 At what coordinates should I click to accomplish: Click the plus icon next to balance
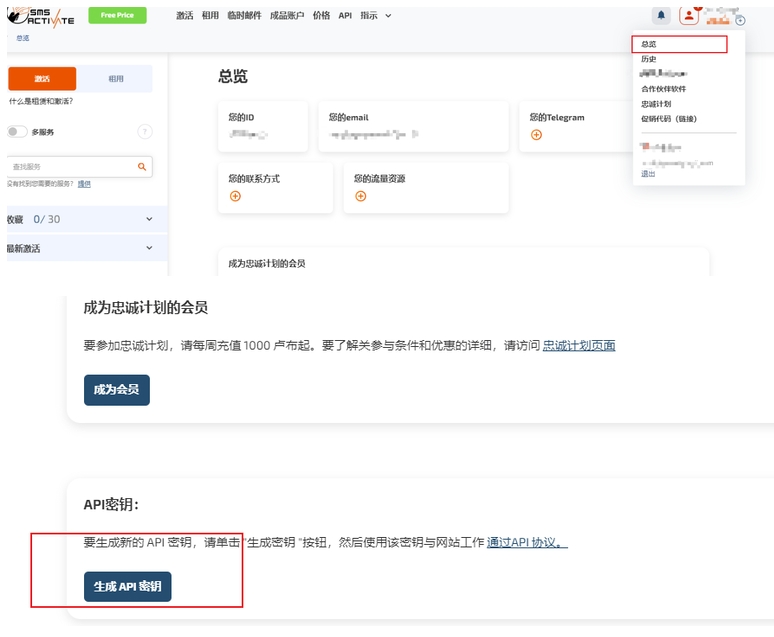pos(740,20)
